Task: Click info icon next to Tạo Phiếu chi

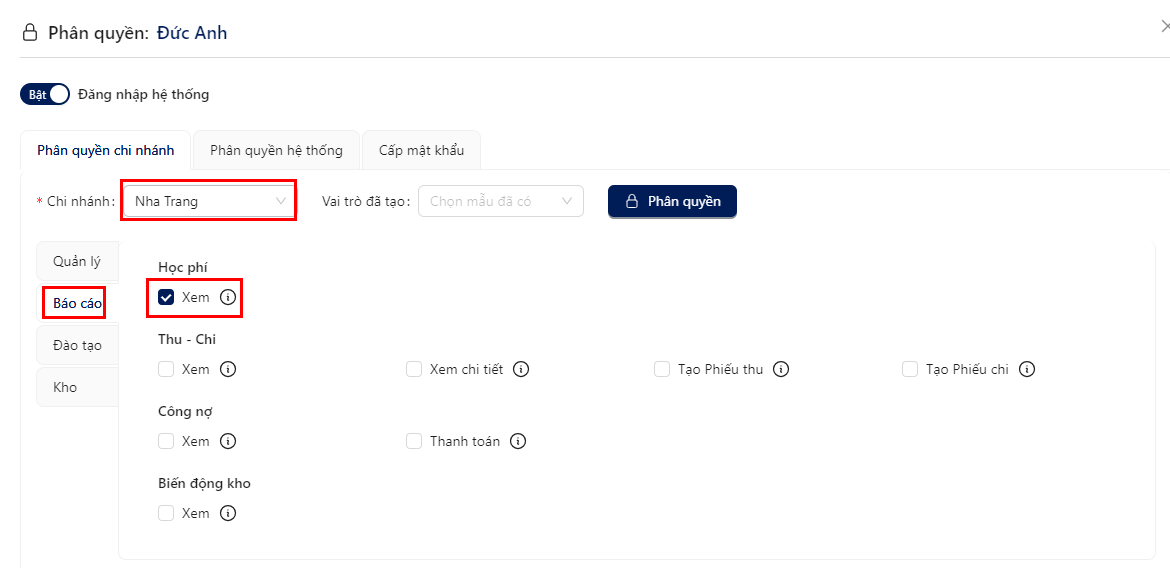Action: 1027,369
